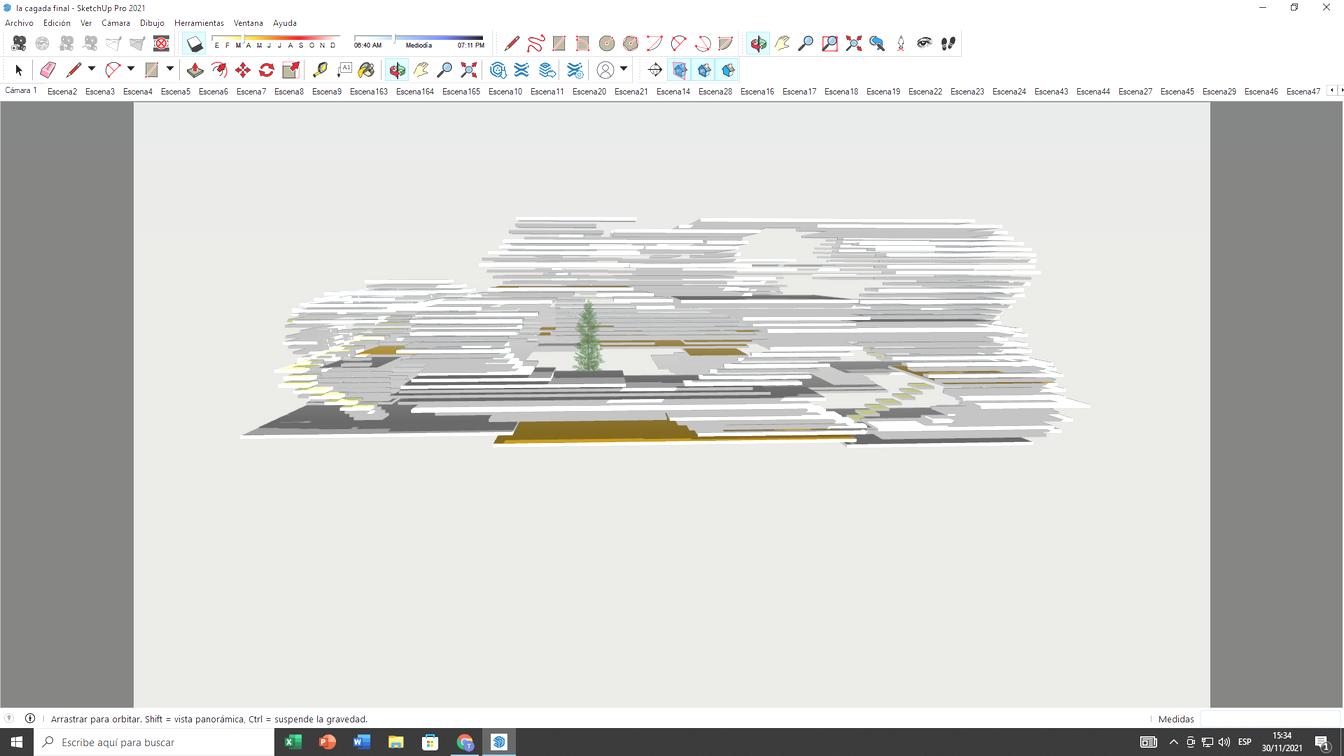
Task: Select the Eraser tool
Action: point(47,70)
